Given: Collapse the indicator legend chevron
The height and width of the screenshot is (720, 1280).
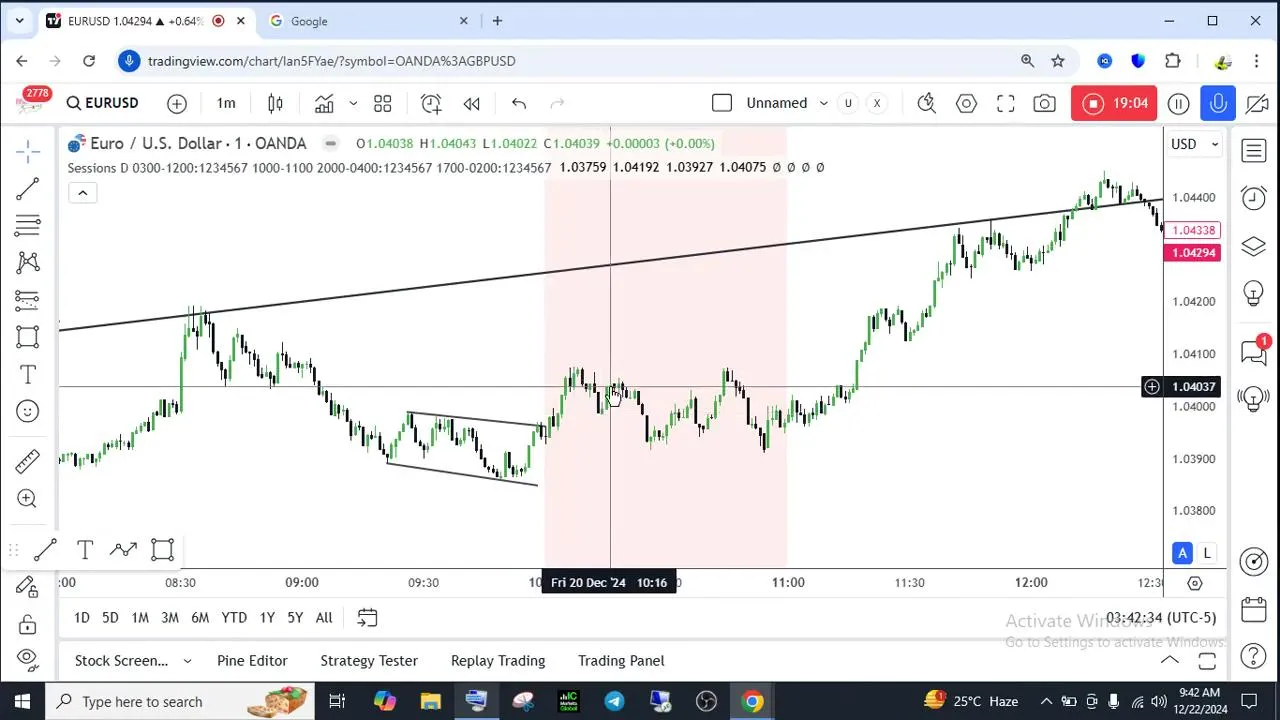Looking at the screenshot, I should [x=82, y=193].
